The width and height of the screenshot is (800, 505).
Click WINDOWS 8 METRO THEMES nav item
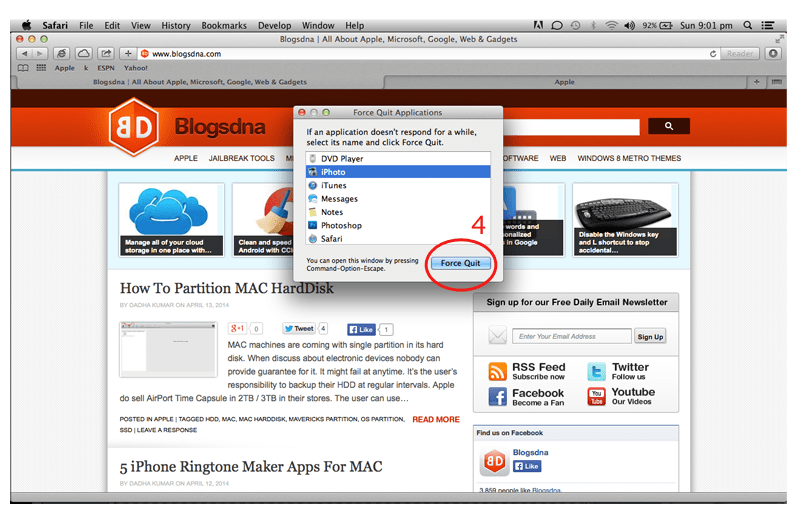click(629, 158)
